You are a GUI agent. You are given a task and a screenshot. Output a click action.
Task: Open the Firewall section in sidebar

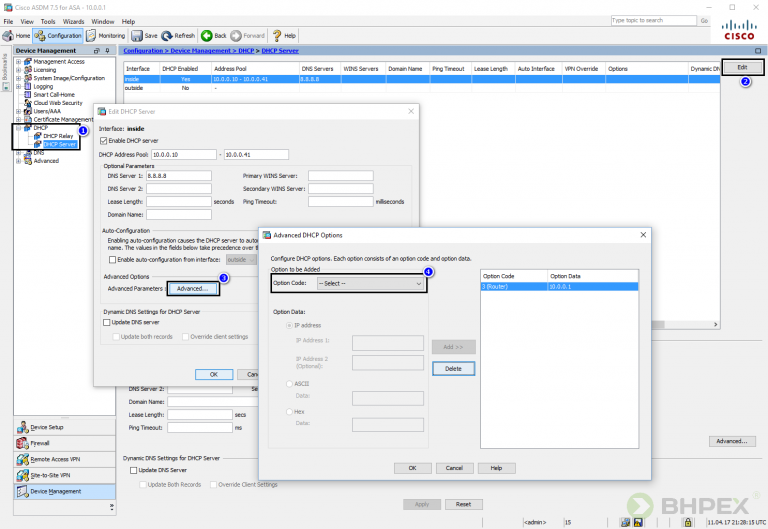(40, 442)
